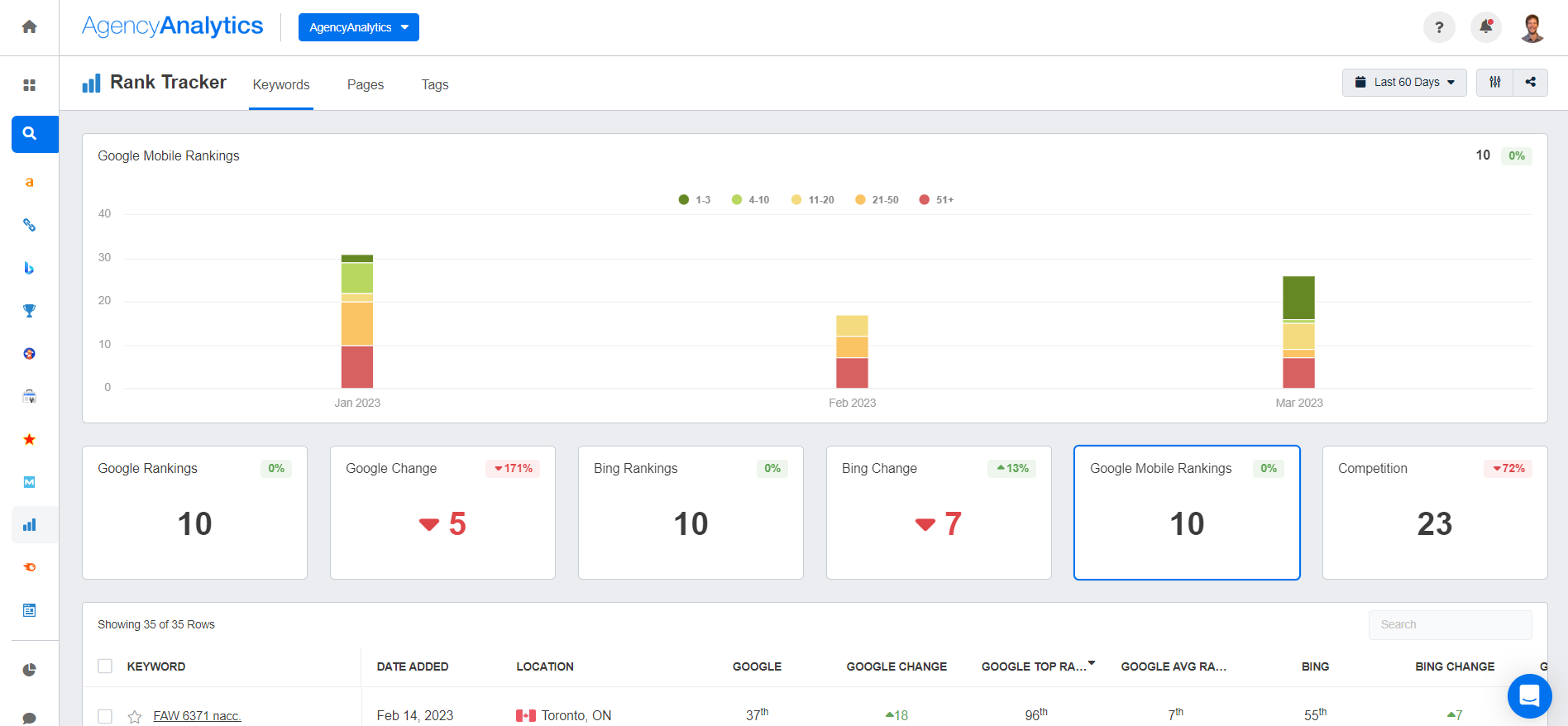Click the Feb 2023 stacked bar
This screenshot has height=726, width=1568.
pyautogui.click(x=852, y=351)
